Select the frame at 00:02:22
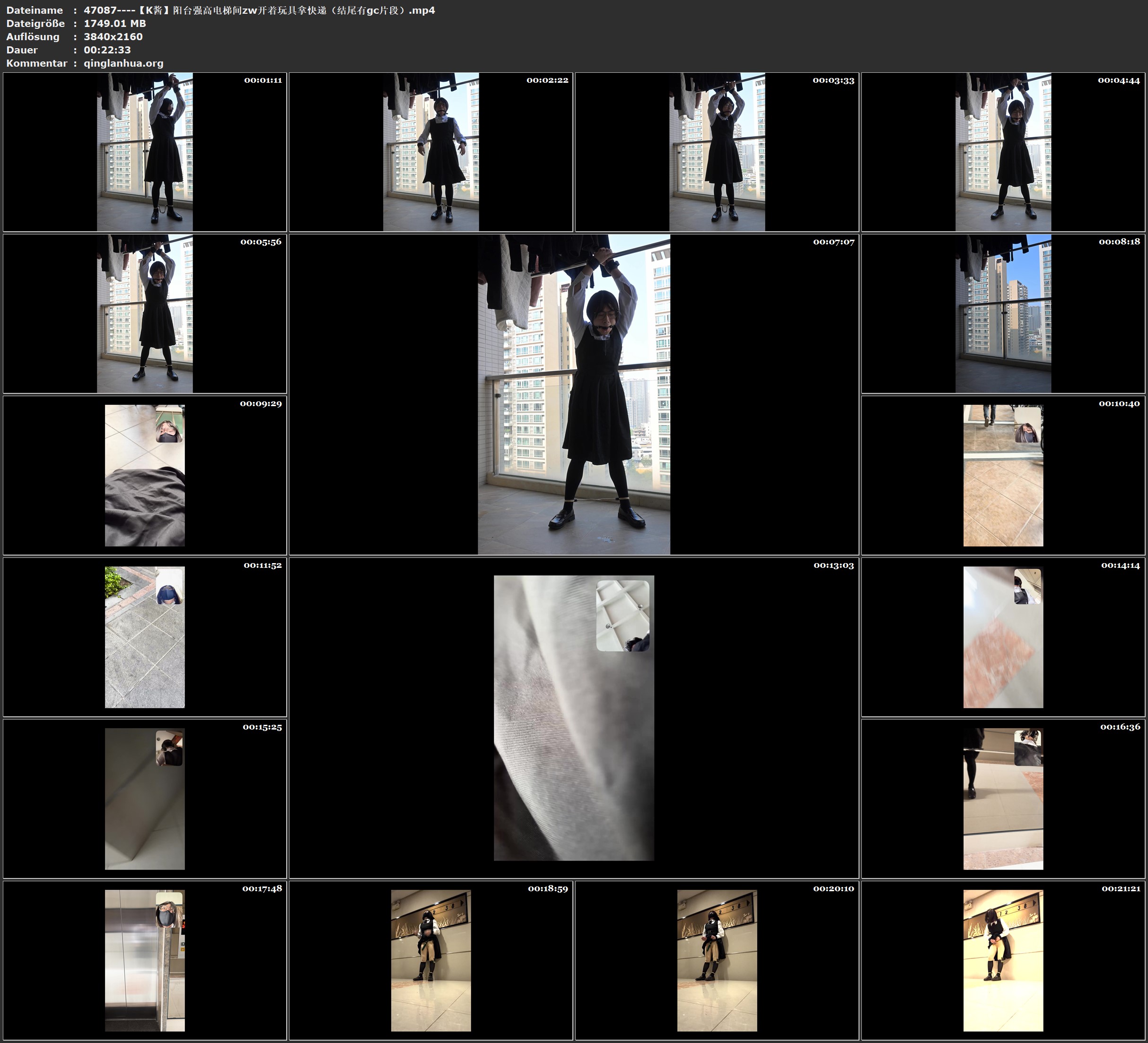Viewport: 1148px width, 1043px height. coord(430,152)
